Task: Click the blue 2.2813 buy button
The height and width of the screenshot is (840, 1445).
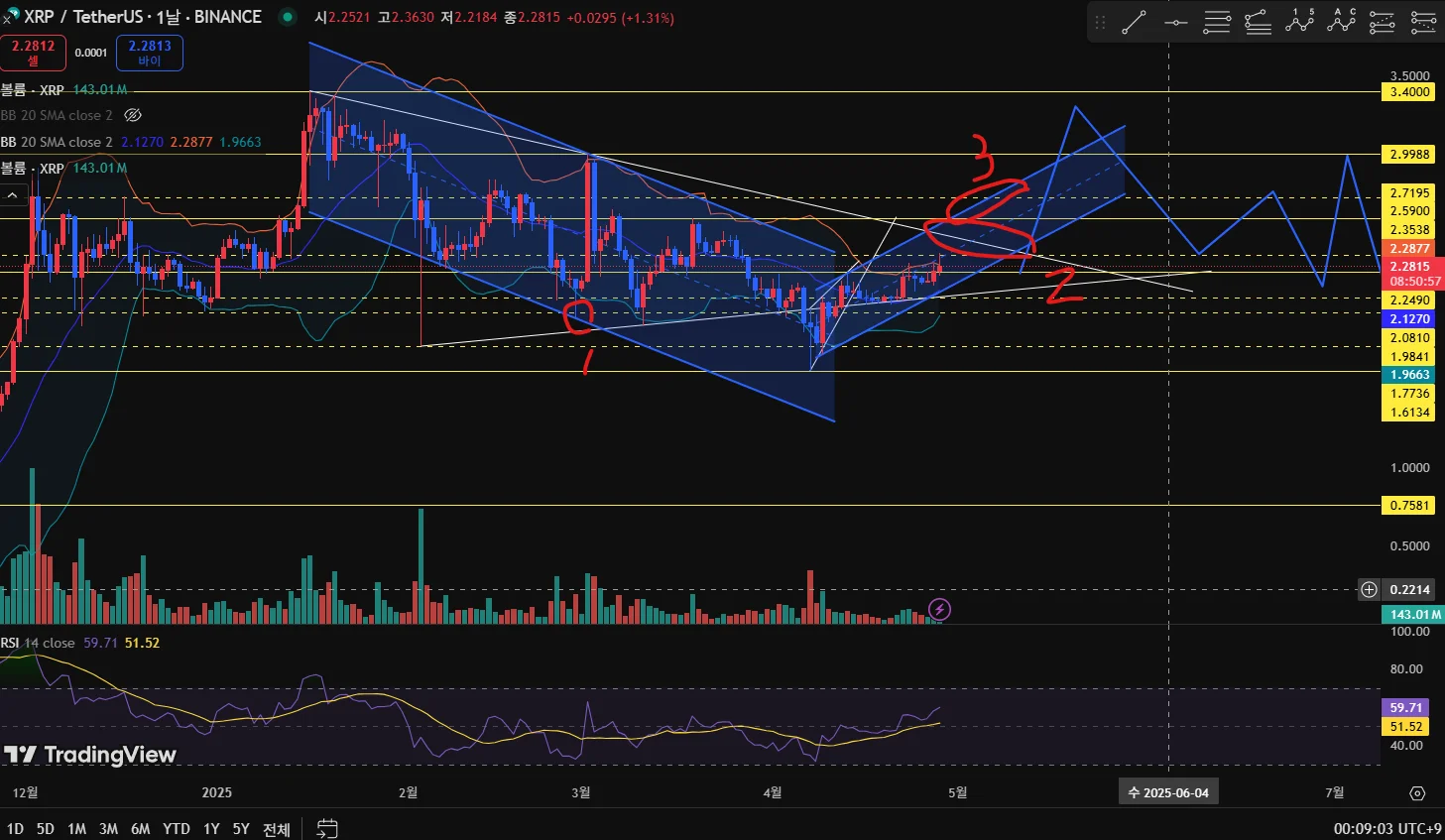Action: [x=150, y=53]
